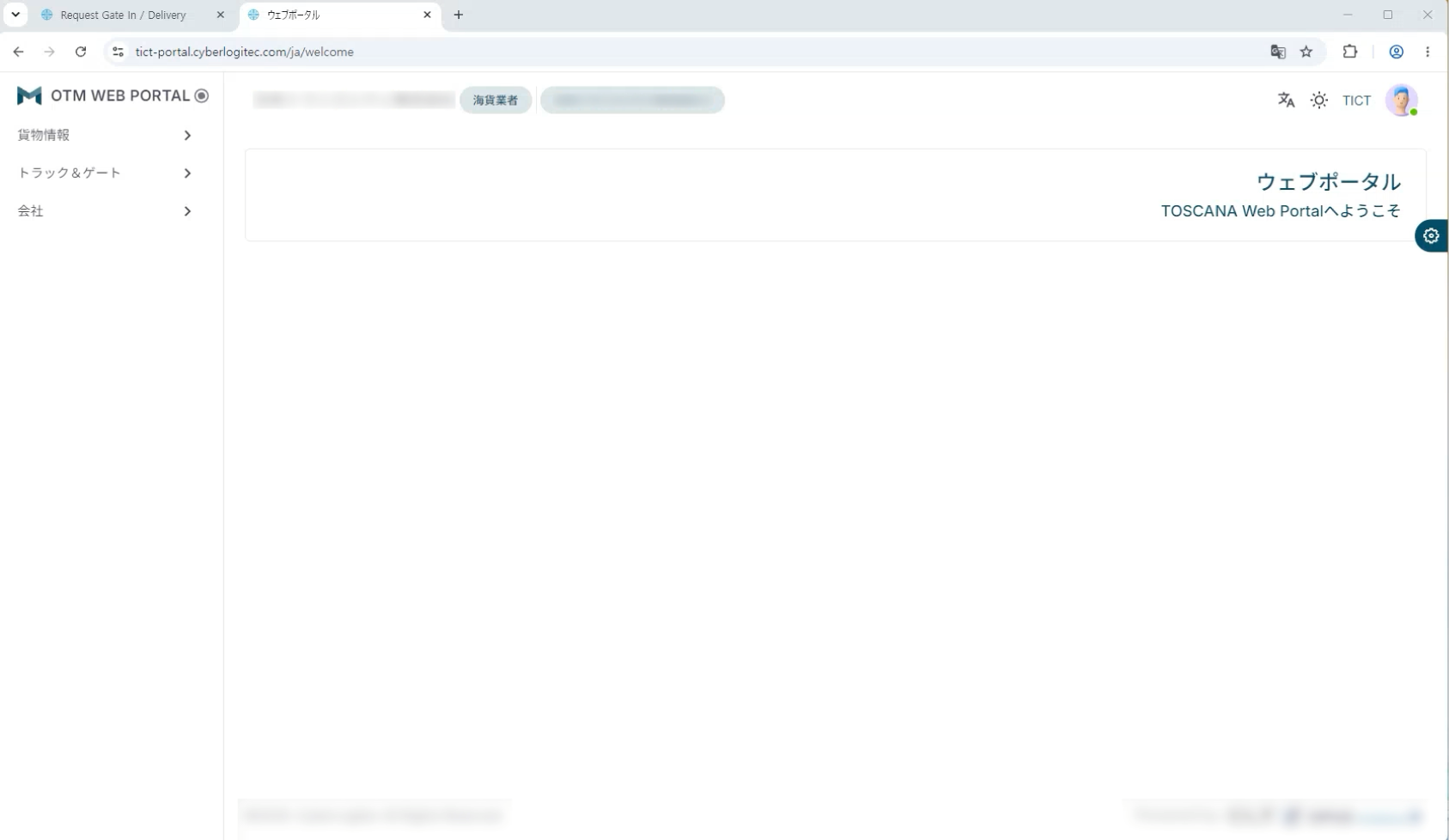The image size is (1449, 840).
Task: Click the TICT terminal label
Action: [x=1356, y=100]
